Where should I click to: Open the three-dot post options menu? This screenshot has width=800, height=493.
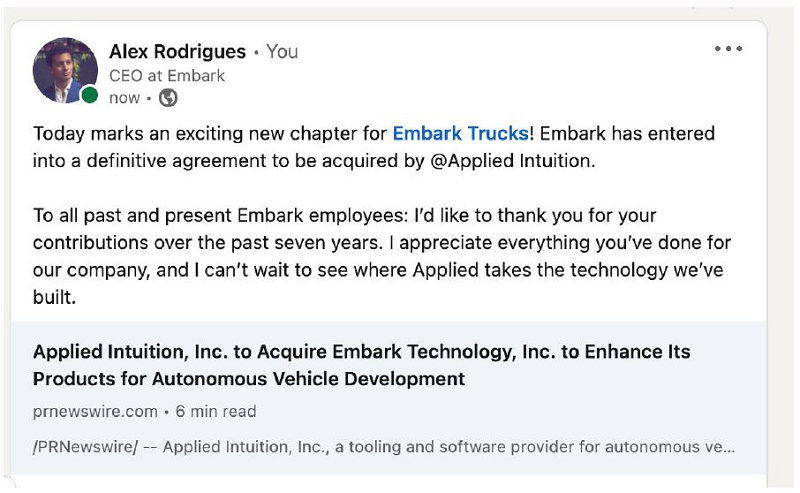[728, 50]
